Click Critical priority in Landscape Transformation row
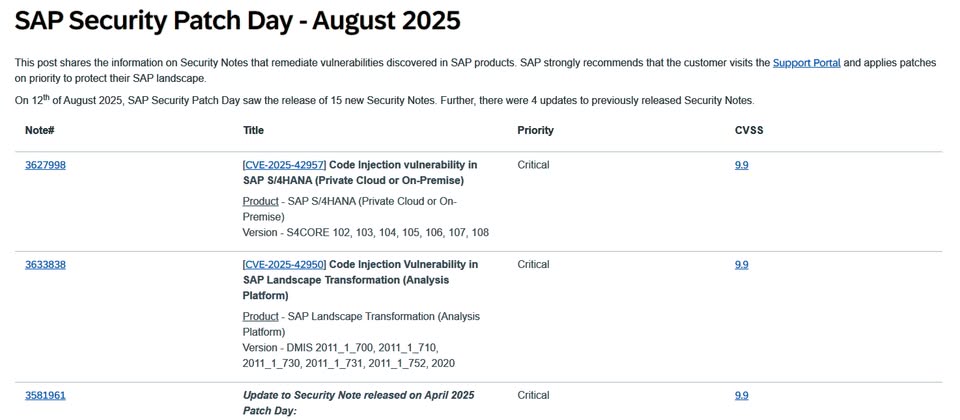 (533, 265)
